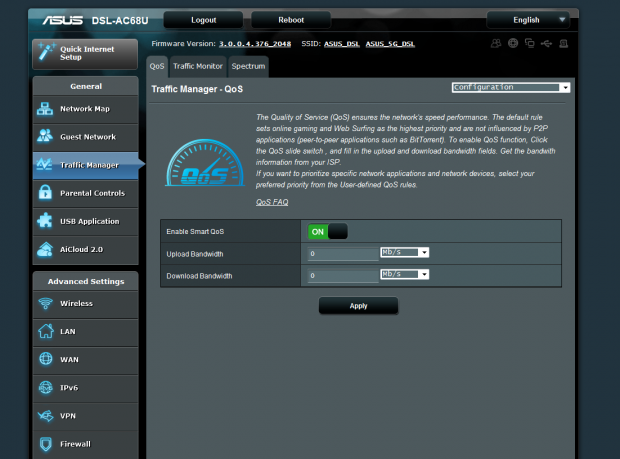Click the IPv6 globe icon
Screen dimensions: 620x459
45,387
